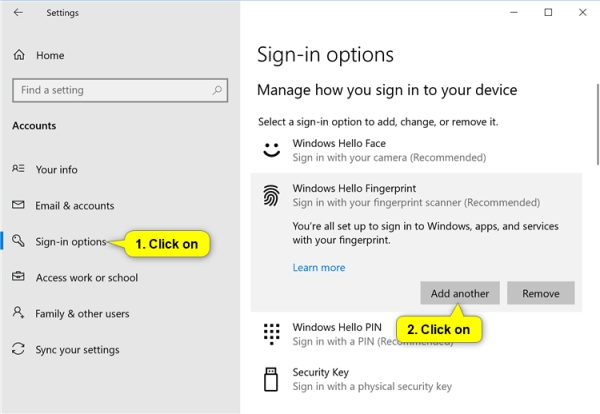
Task: Click the Sign-in options key icon
Action: tap(18, 241)
